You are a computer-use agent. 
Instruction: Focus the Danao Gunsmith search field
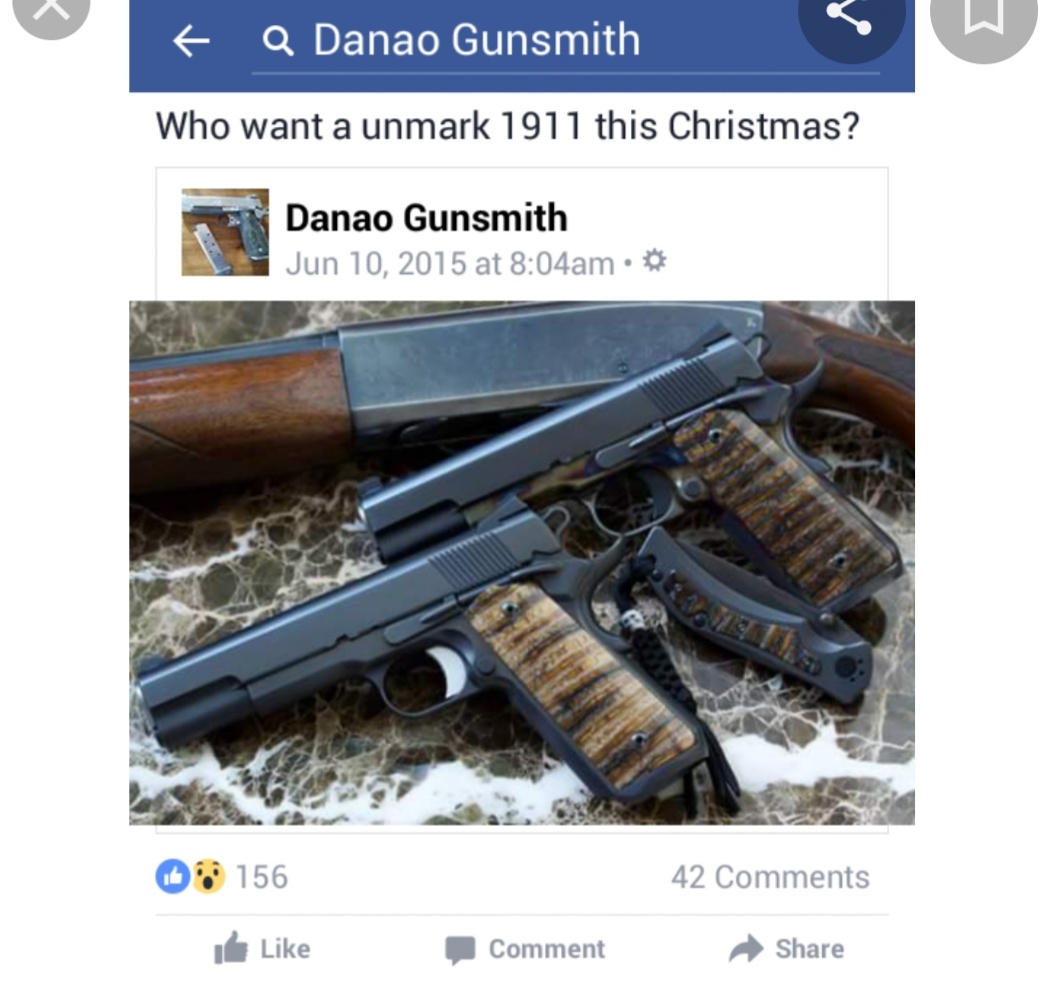point(565,42)
